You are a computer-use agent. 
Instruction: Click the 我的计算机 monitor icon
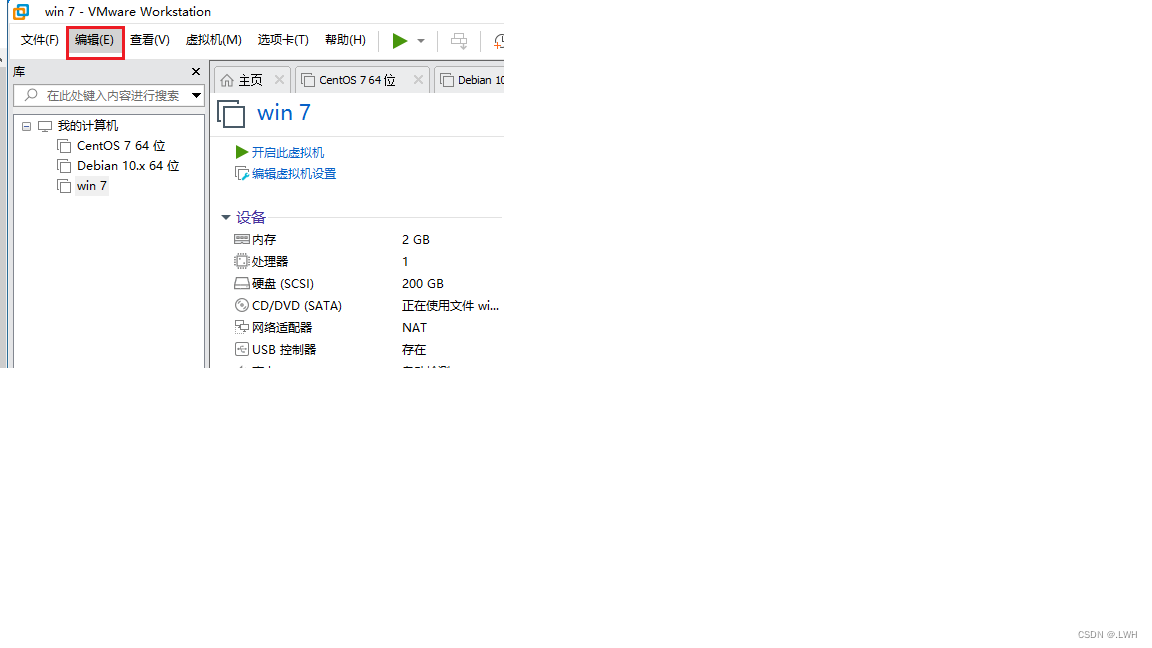[x=45, y=126]
